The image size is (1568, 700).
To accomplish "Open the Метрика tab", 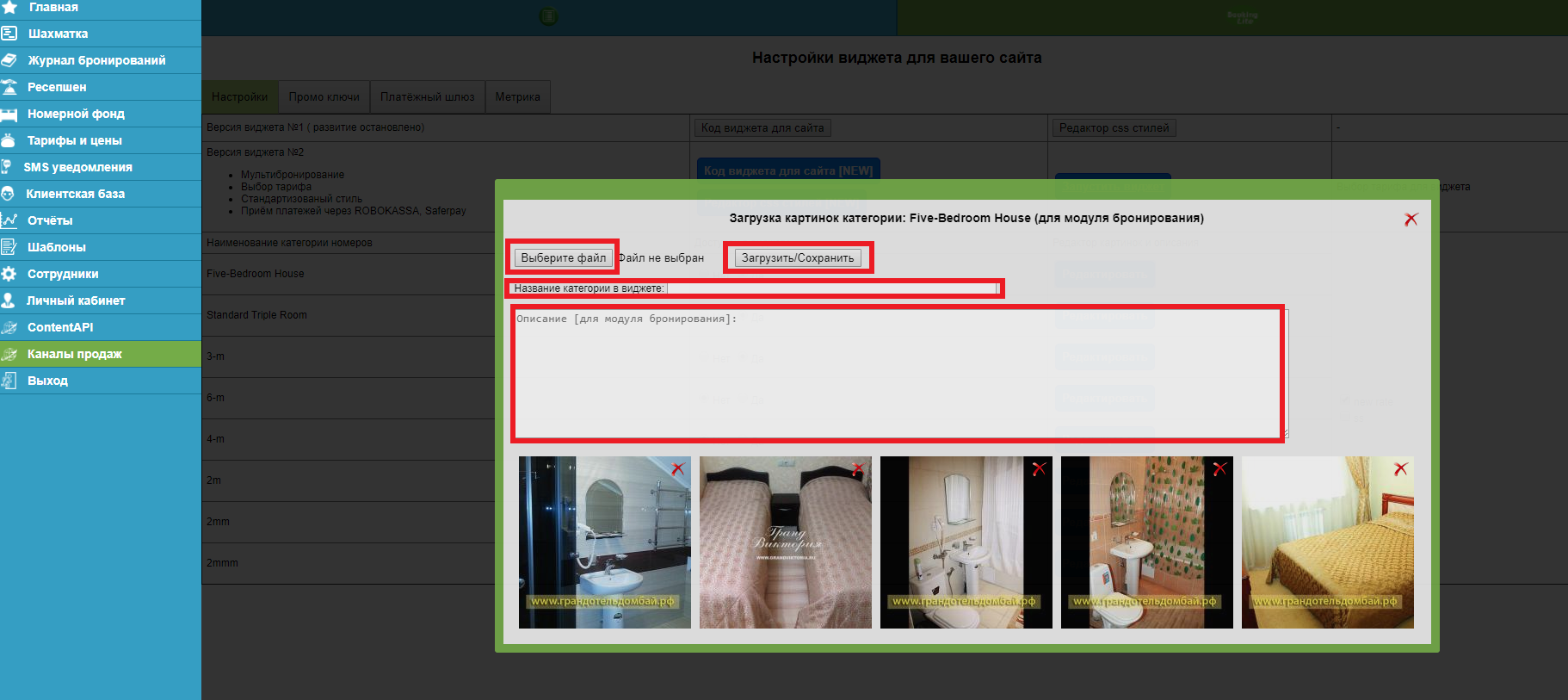I will pos(518,97).
